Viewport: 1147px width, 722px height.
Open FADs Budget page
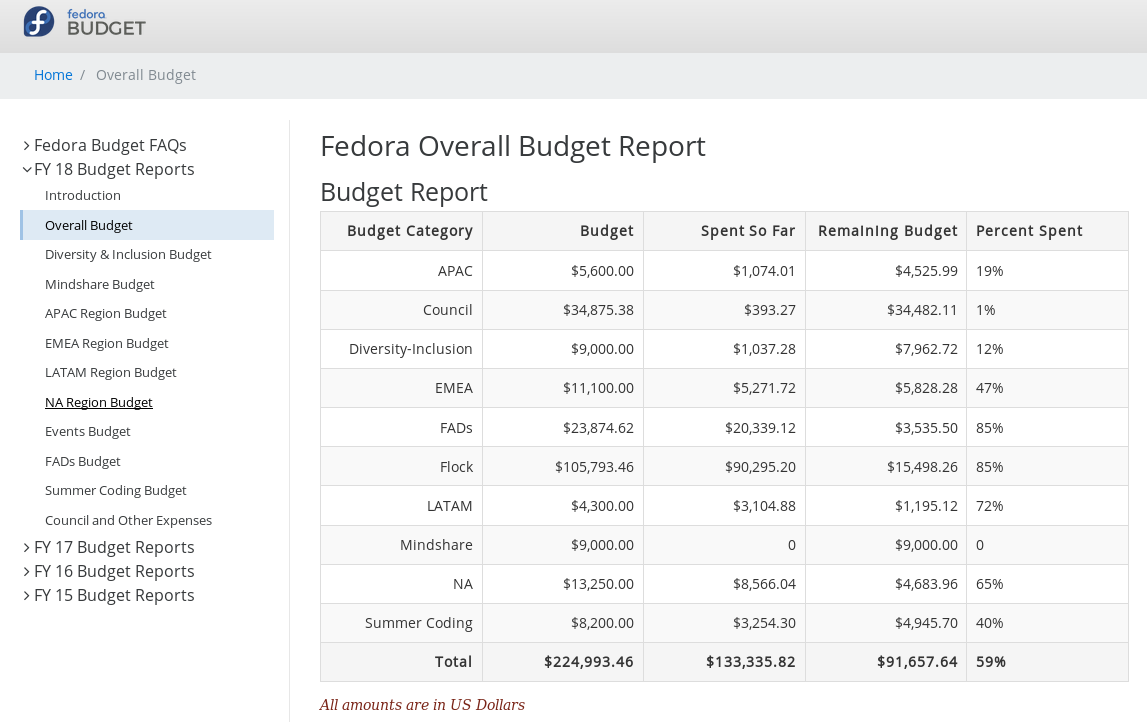tap(83, 461)
